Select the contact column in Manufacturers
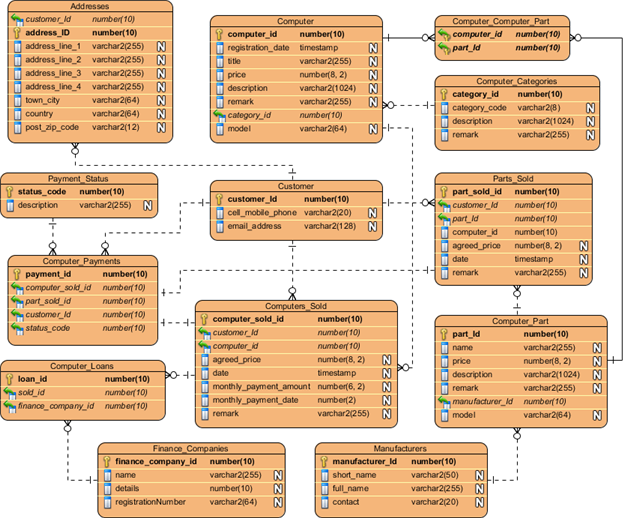 click(345, 502)
